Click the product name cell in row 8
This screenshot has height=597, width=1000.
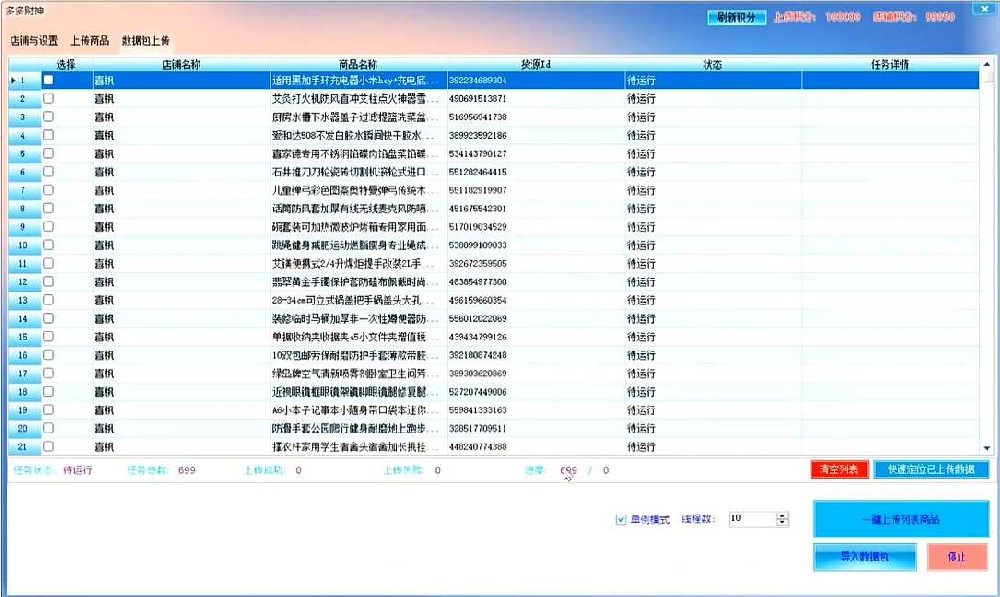(x=358, y=209)
